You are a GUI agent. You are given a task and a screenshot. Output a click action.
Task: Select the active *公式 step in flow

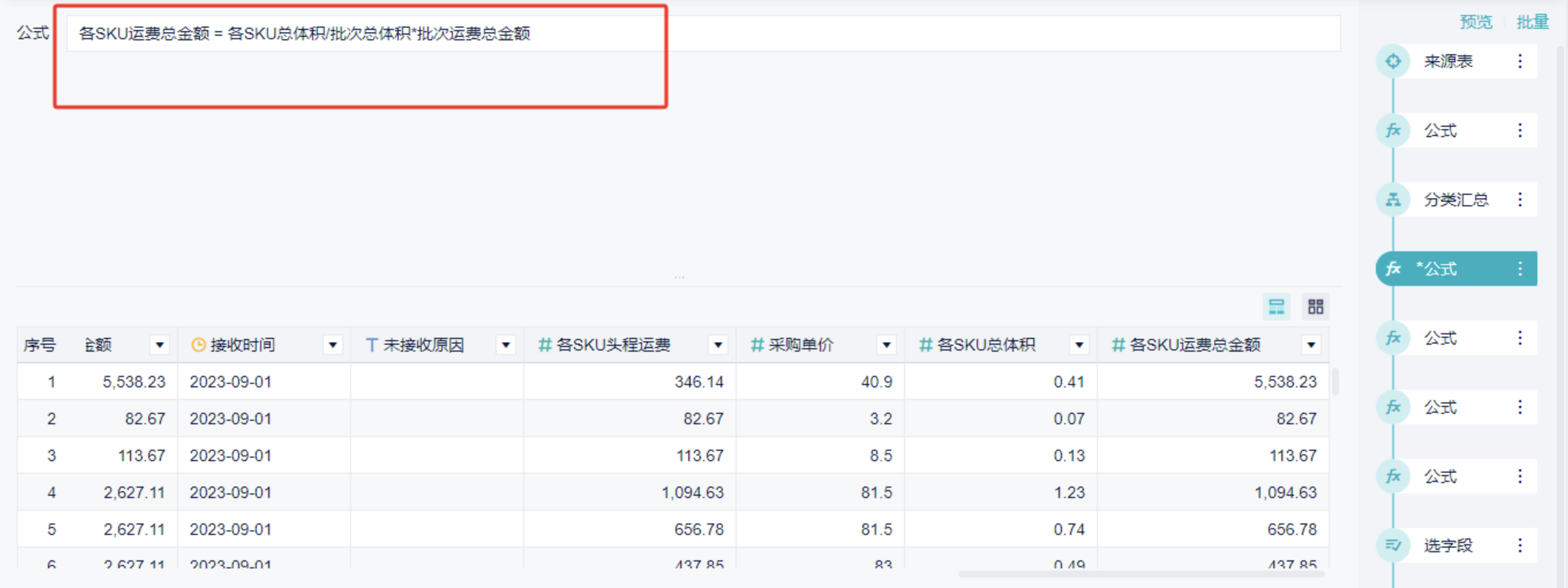pyautogui.click(x=1456, y=269)
